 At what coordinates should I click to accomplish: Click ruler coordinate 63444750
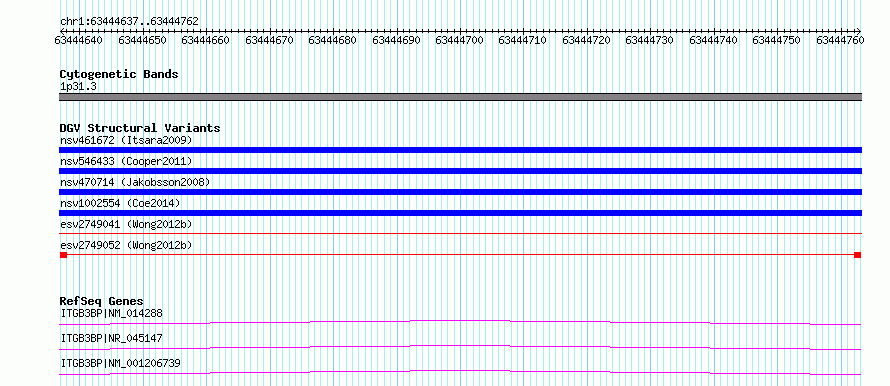pos(776,41)
